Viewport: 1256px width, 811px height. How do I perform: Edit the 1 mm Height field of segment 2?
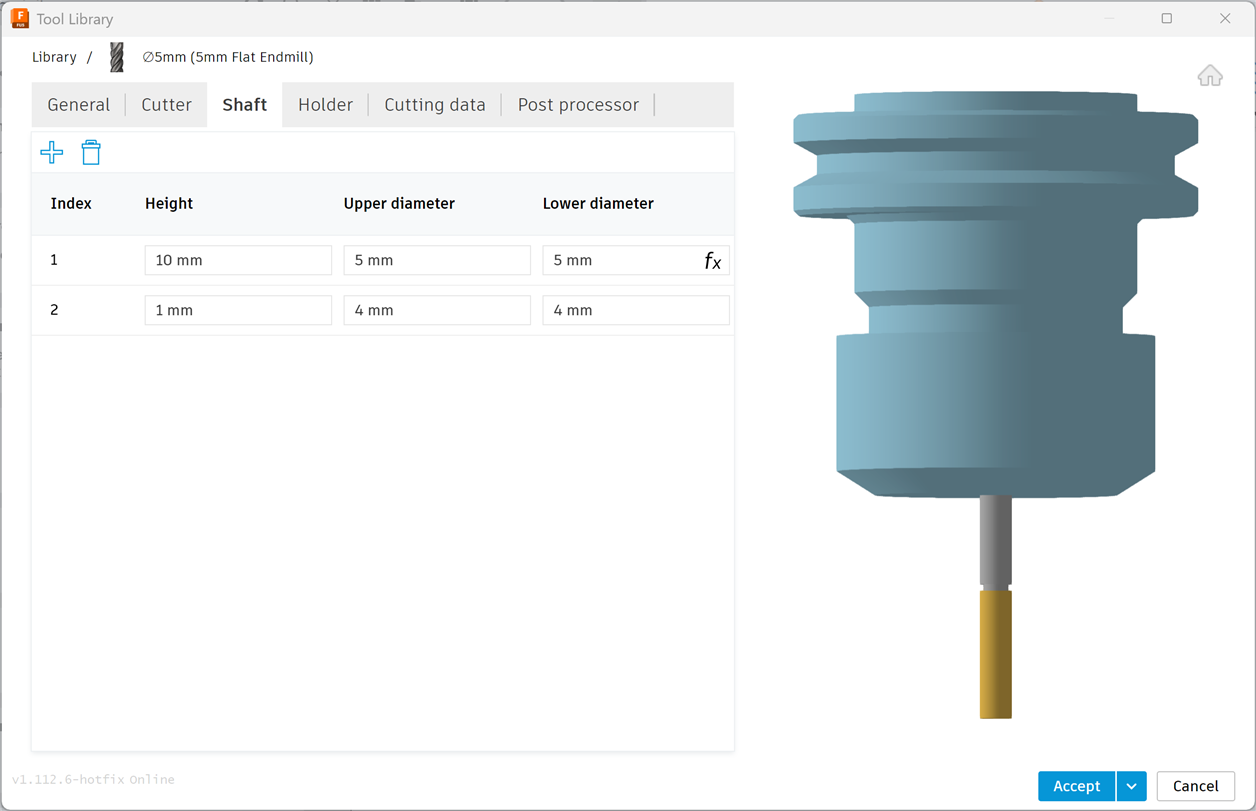point(237,309)
